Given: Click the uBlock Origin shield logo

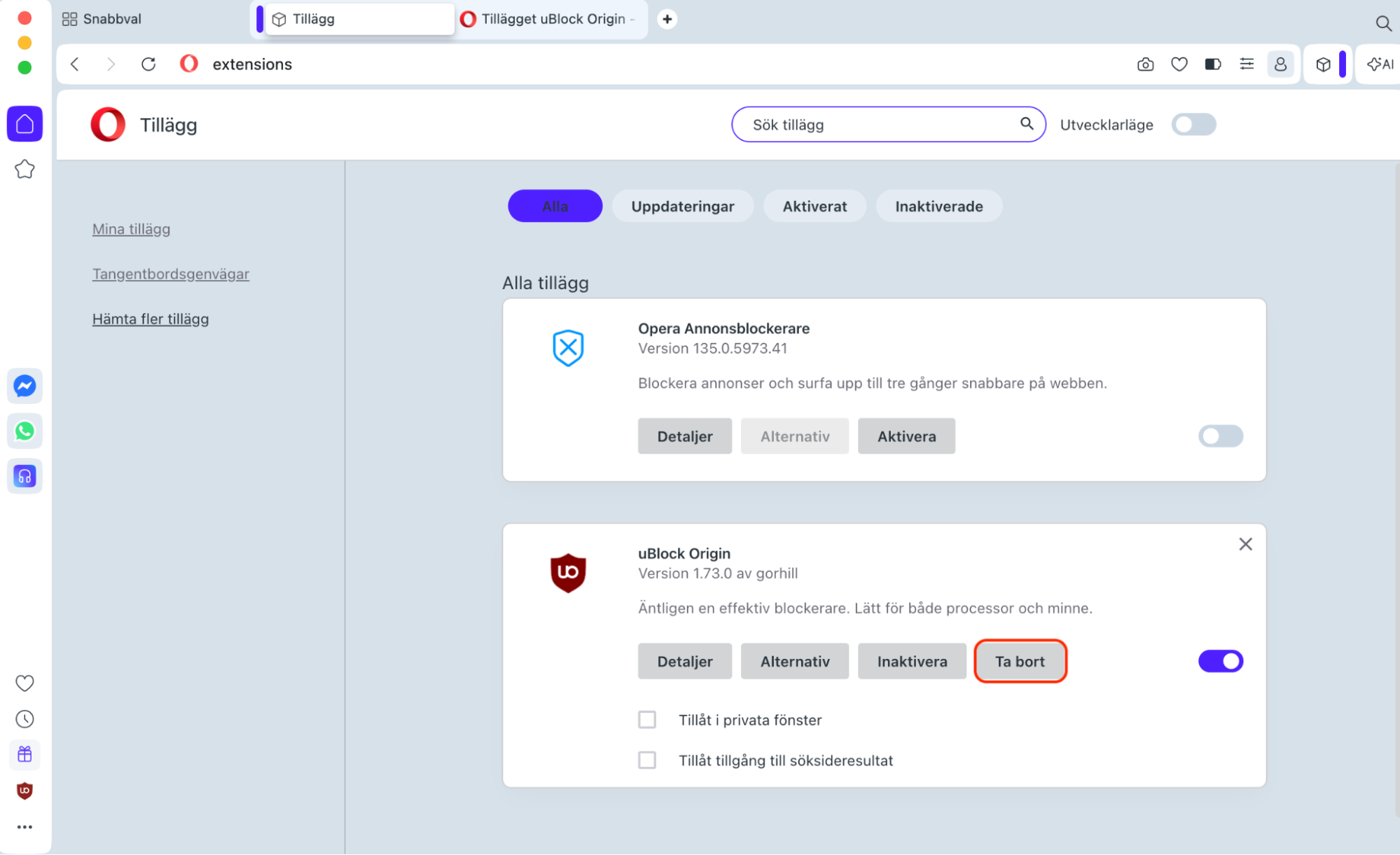Looking at the screenshot, I should pyautogui.click(x=568, y=573).
